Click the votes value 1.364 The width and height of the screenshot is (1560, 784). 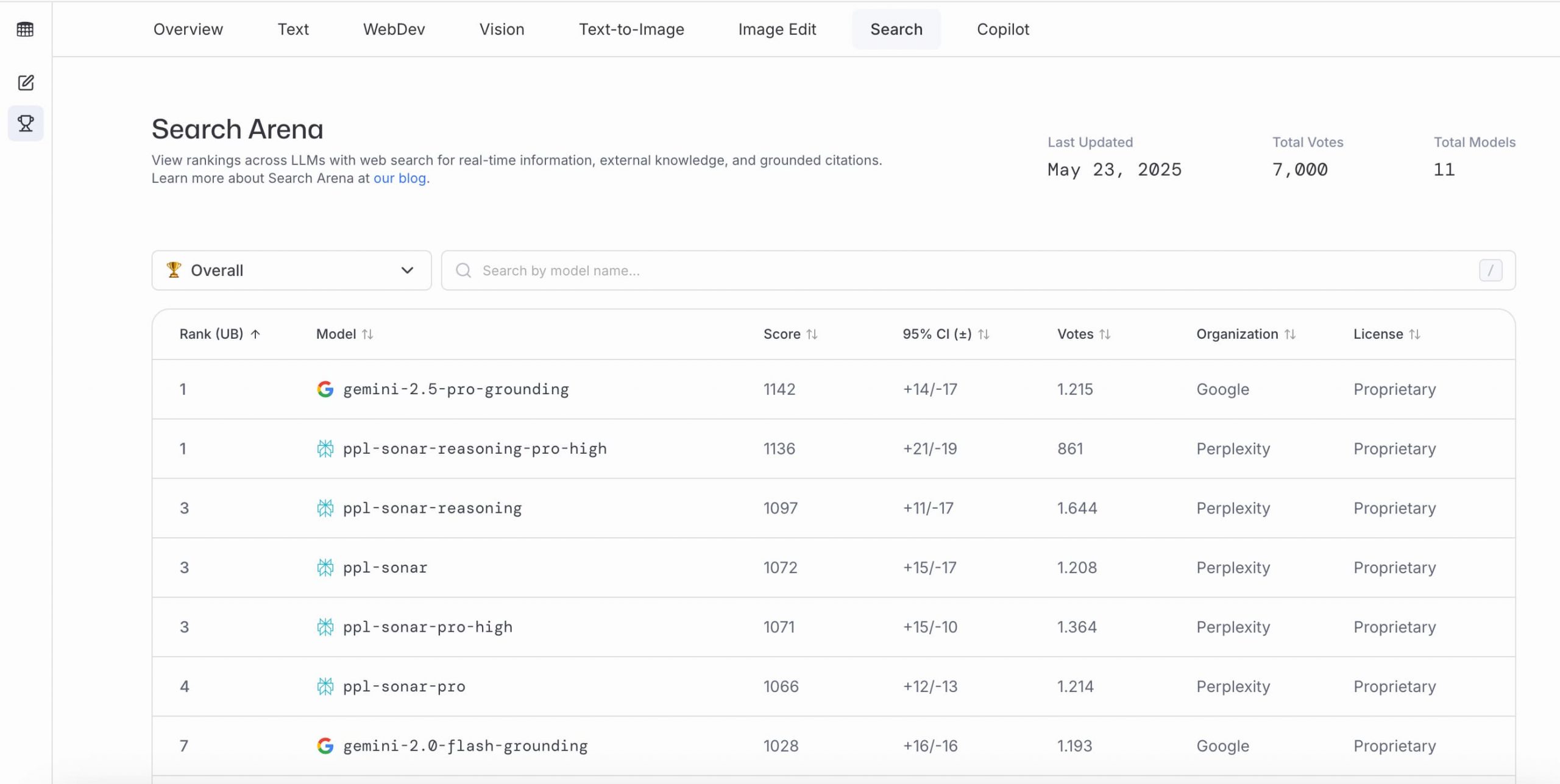[1077, 627]
